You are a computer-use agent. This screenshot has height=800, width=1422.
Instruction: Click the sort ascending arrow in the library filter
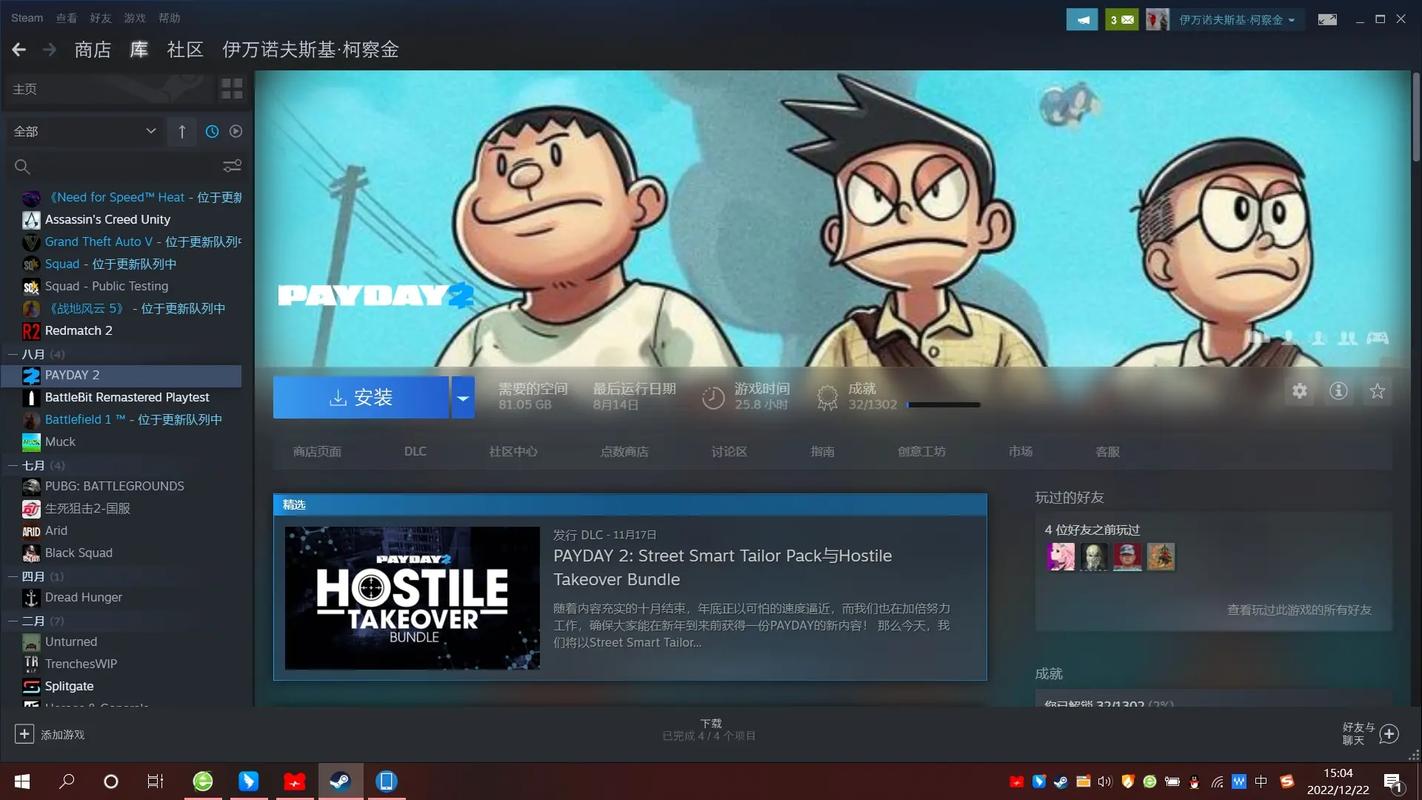[182, 131]
